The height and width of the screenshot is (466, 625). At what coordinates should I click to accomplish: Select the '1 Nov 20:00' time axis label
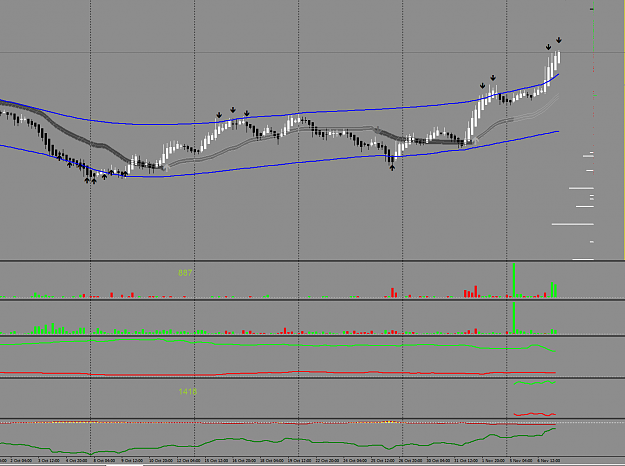point(493,460)
